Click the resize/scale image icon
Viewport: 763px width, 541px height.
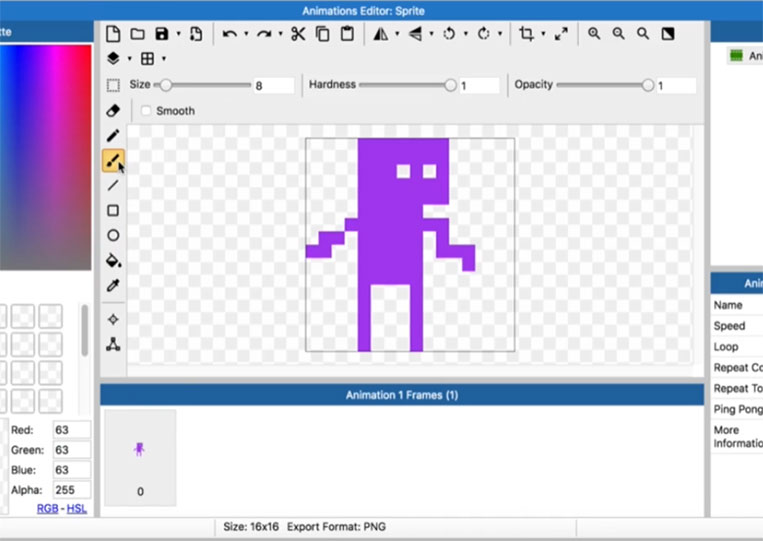[x=561, y=34]
